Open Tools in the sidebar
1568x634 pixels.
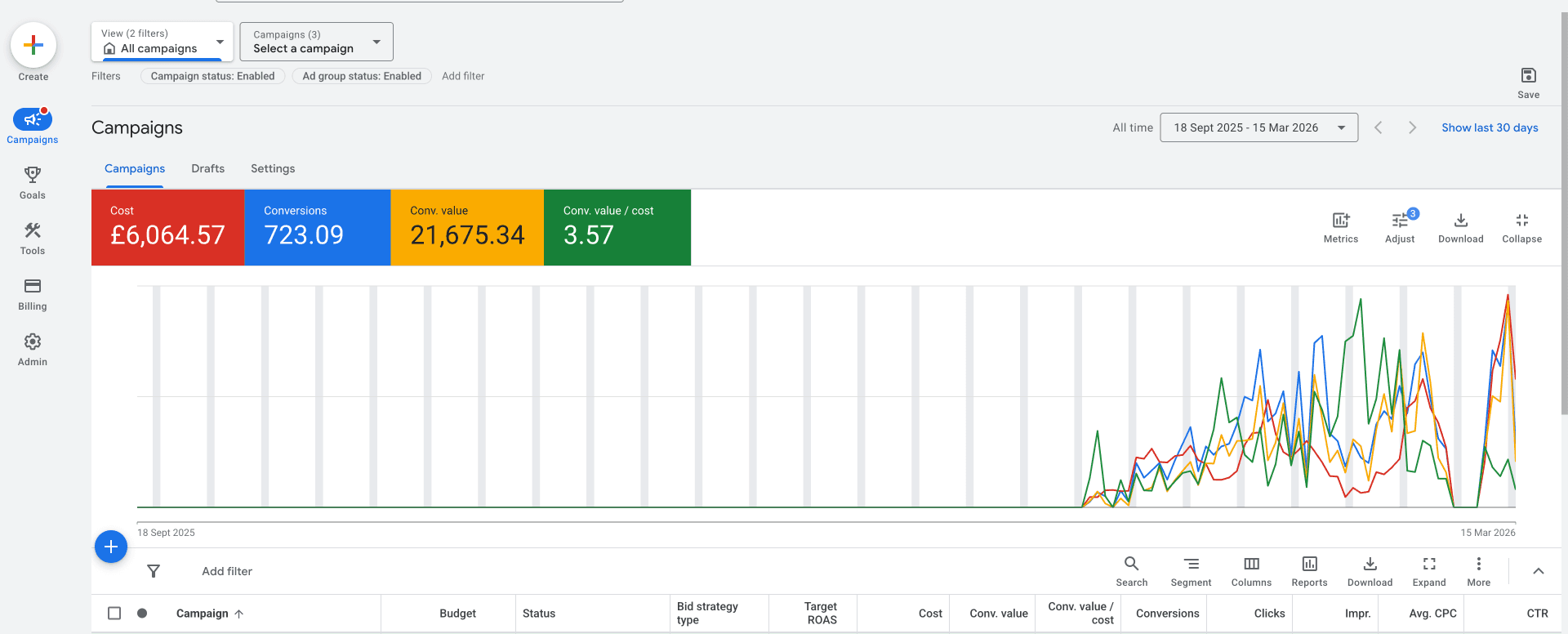(33, 238)
